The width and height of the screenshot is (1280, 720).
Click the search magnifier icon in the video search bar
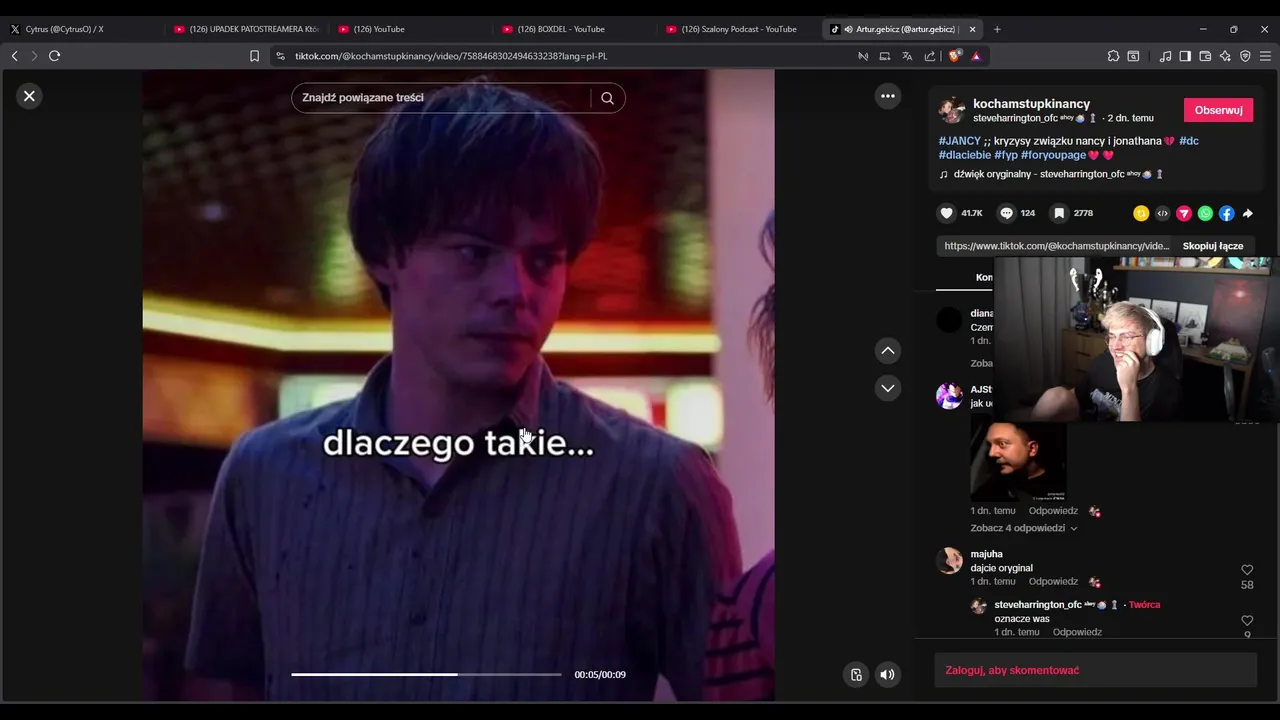tap(607, 98)
